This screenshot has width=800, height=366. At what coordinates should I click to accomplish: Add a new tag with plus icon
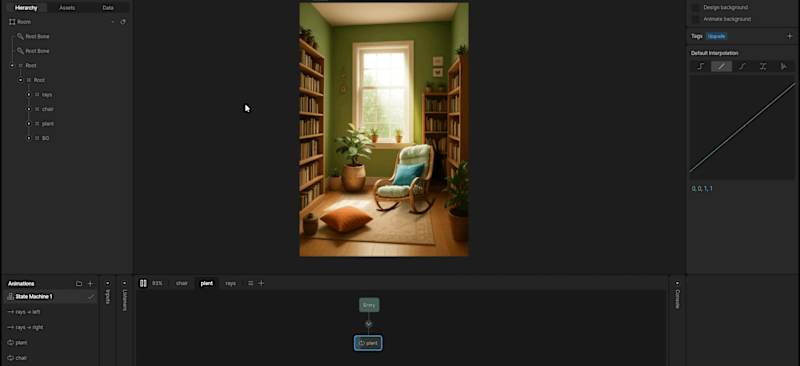pyautogui.click(x=789, y=36)
